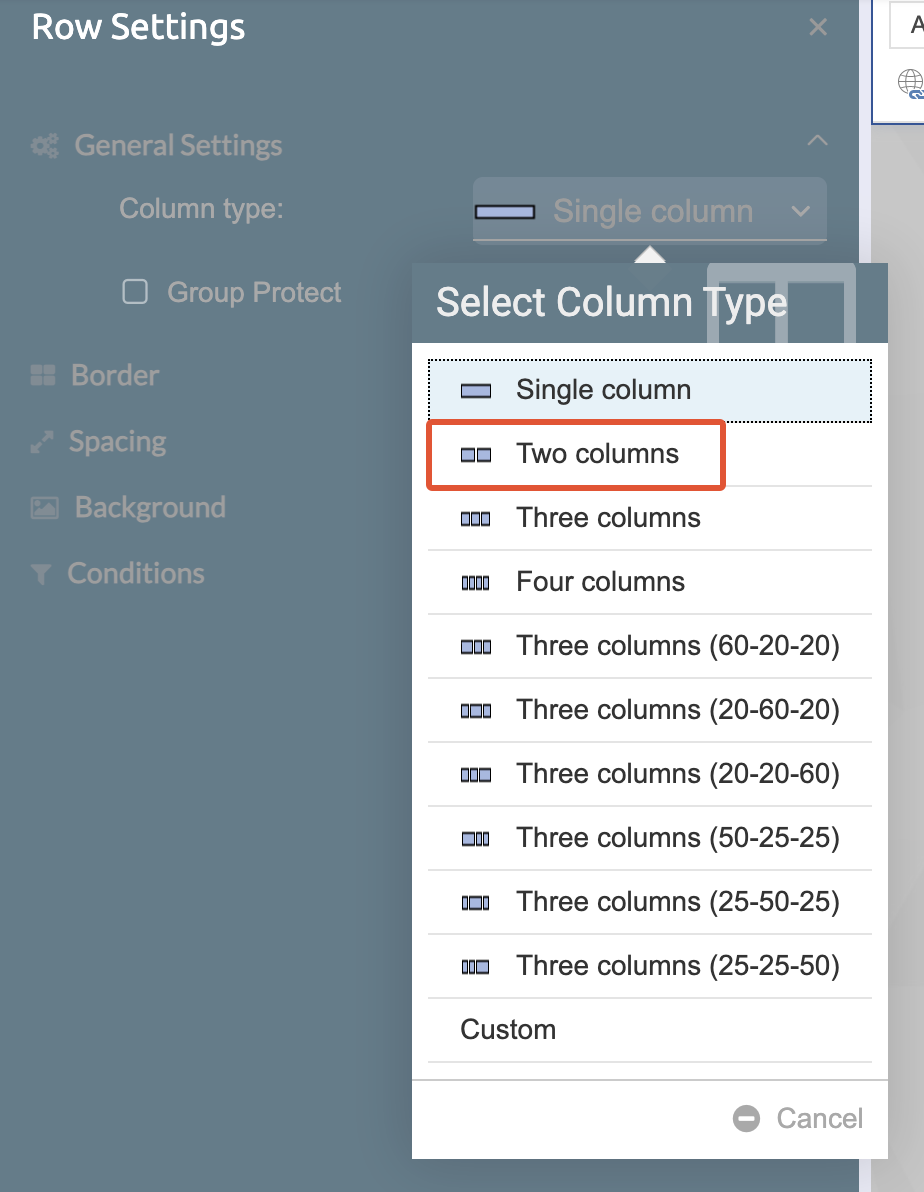
Task: Select the Custom column type
Action: [508, 1030]
